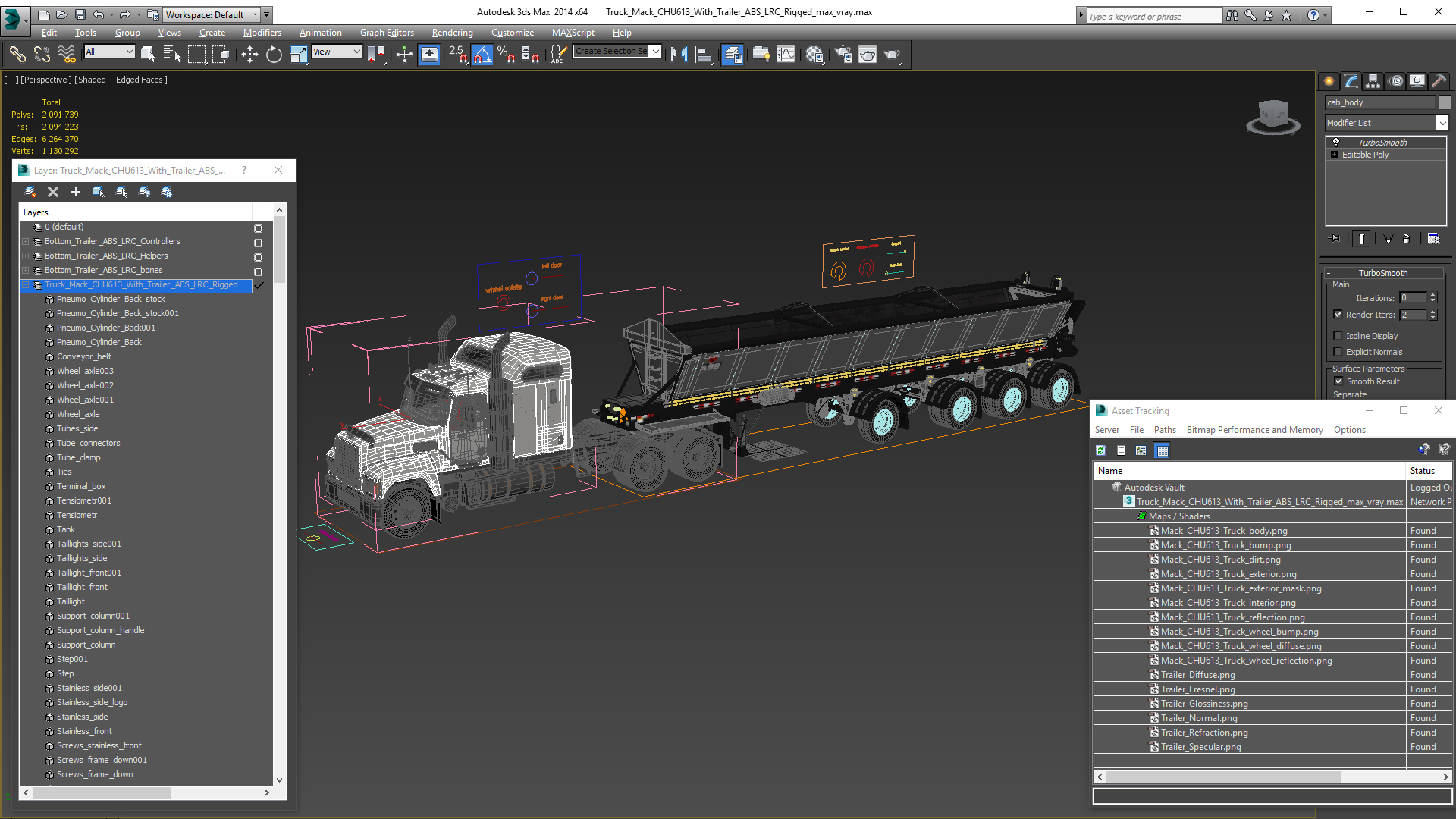
Task: Click Editable Poly in modifier stack
Action: tap(1365, 155)
